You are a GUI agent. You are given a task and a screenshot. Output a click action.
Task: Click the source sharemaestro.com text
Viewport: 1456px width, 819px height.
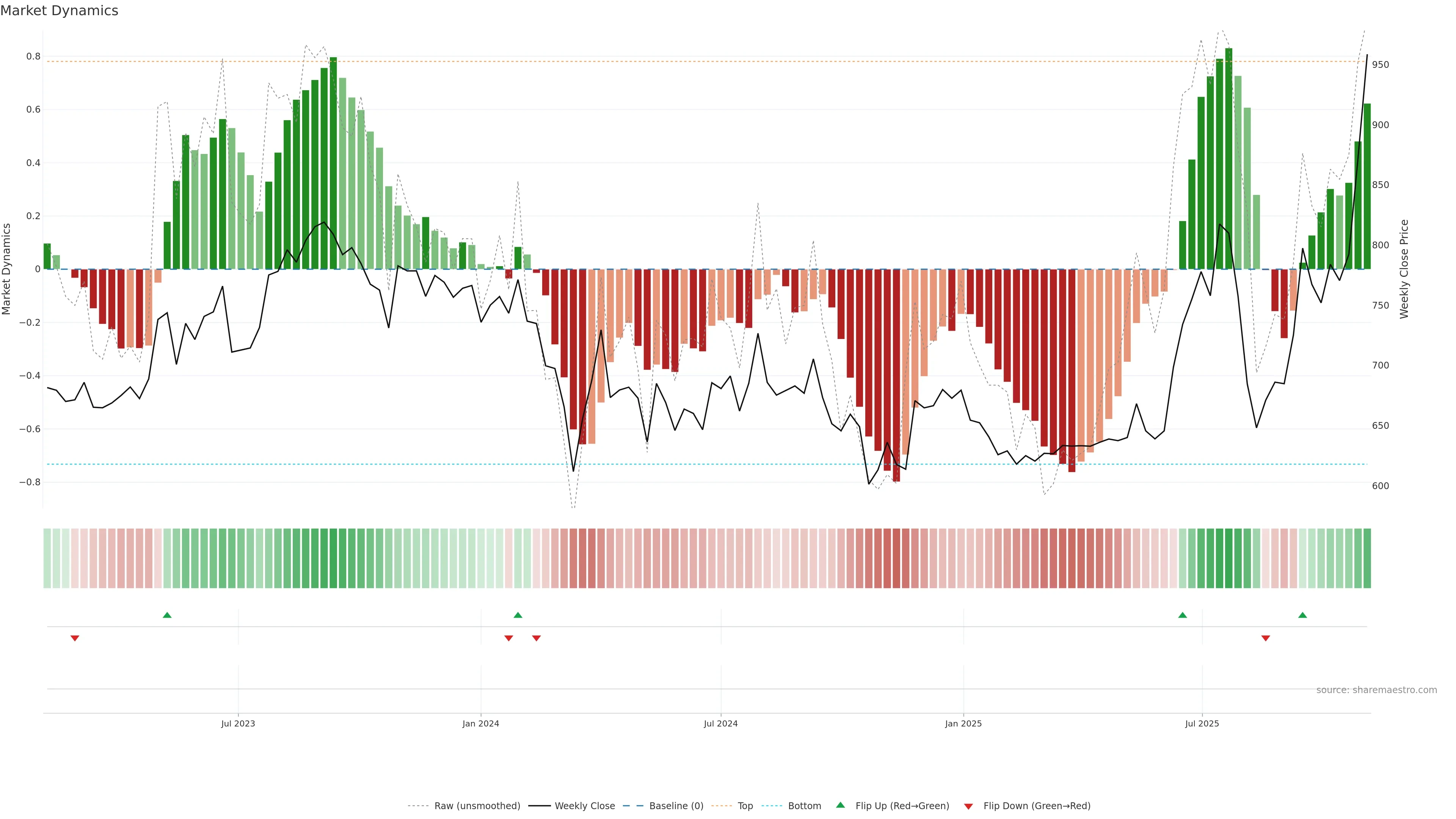[x=1376, y=690]
